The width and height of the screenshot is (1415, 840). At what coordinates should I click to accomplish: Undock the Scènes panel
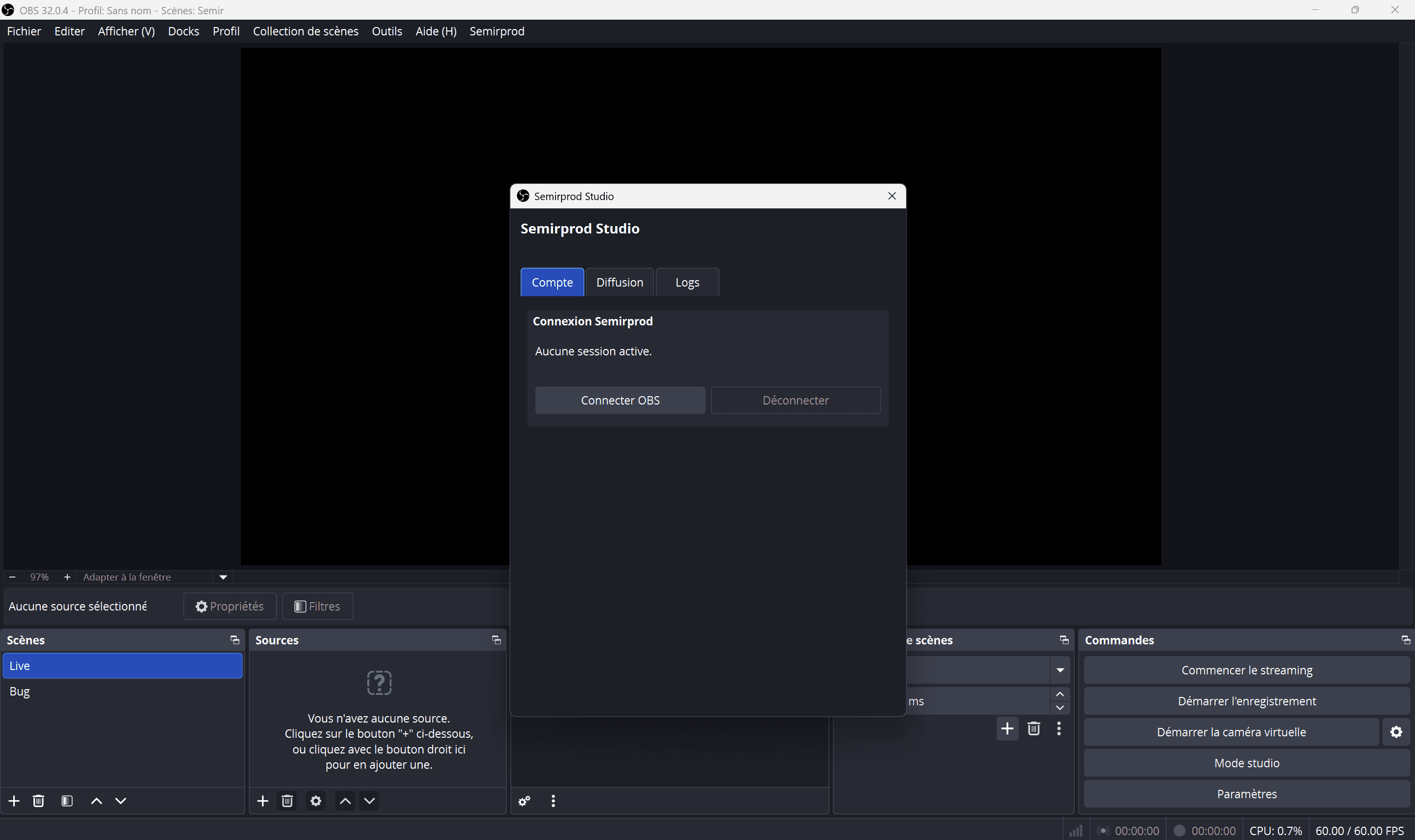tap(235, 639)
